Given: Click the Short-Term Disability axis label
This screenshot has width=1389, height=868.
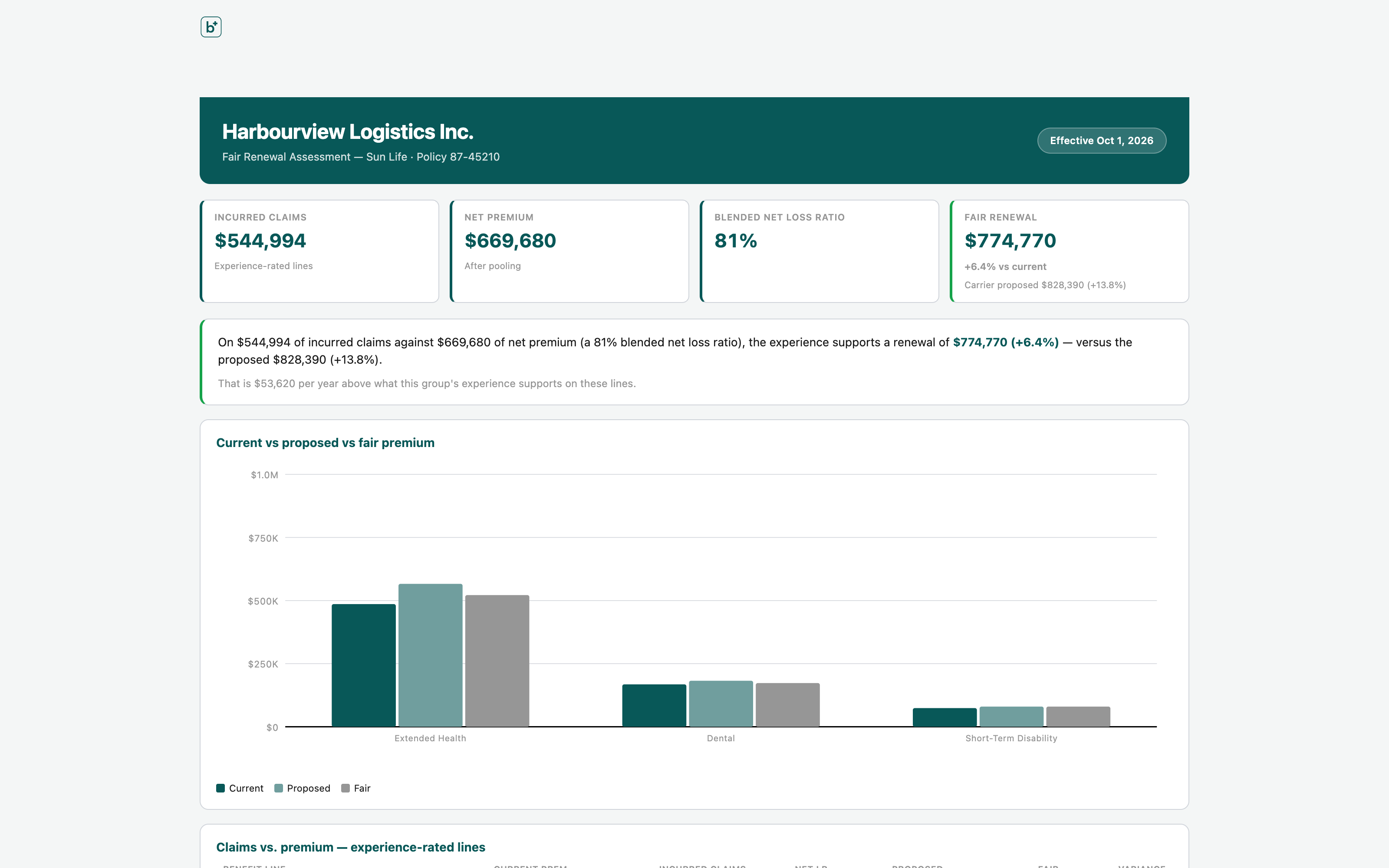Looking at the screenshot, I should 1011,738.
